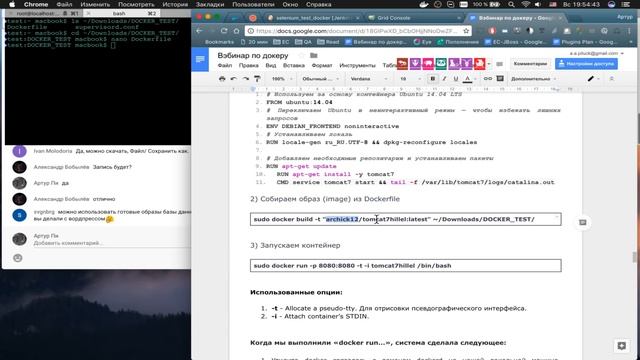Click the teal collaborator avatar
640x360 pixels.
(441, 63)
